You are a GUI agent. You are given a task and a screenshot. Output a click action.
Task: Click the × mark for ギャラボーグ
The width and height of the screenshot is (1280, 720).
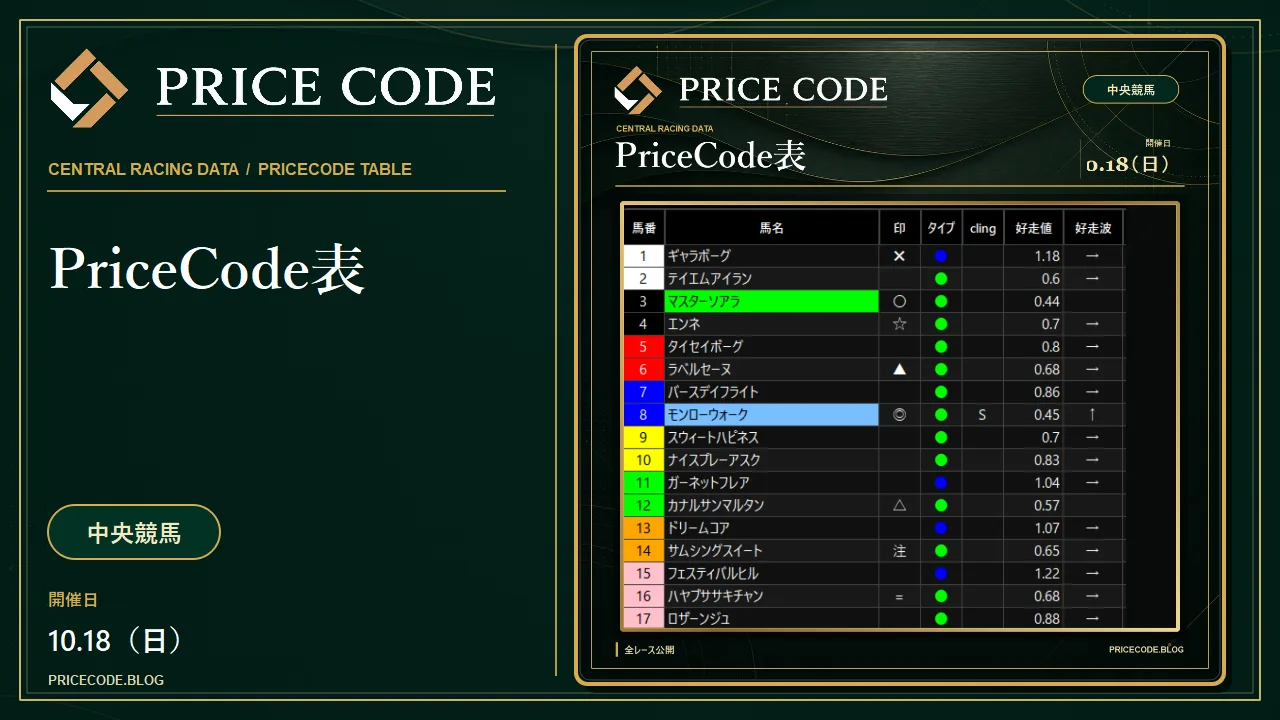[x=899, y=256]
